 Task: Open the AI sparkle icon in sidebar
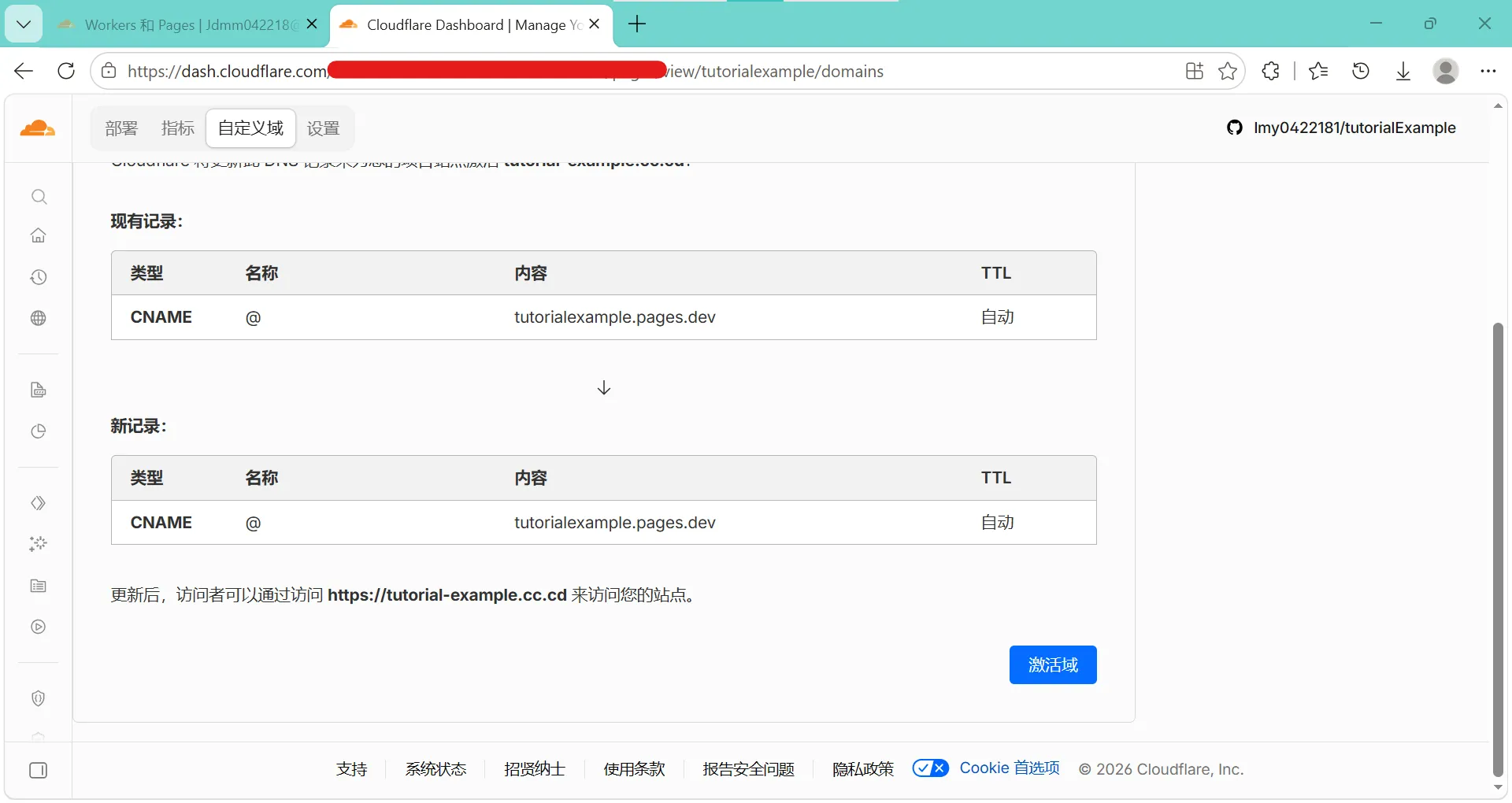pos(39,544)
